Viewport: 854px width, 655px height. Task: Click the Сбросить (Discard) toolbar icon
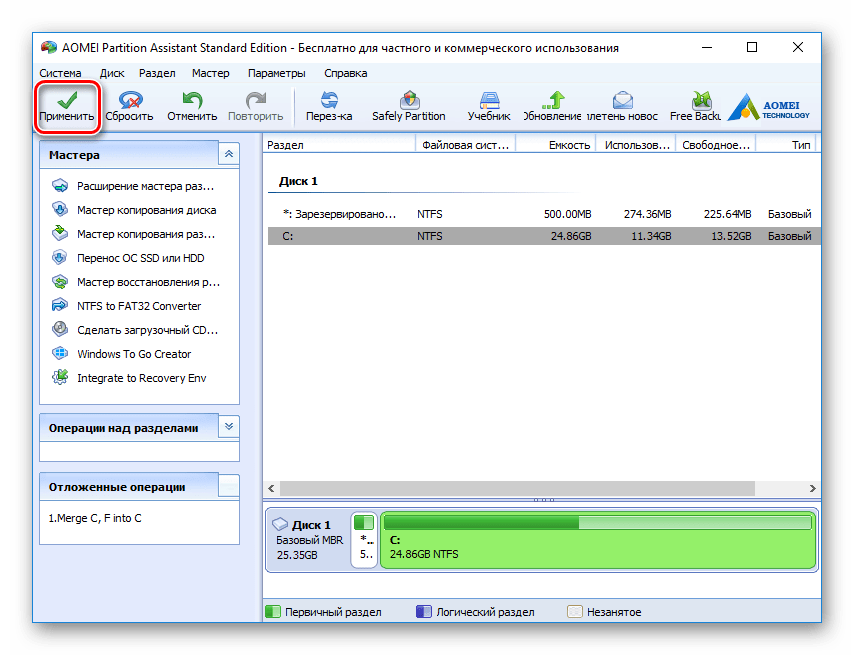tap(129, 100)
